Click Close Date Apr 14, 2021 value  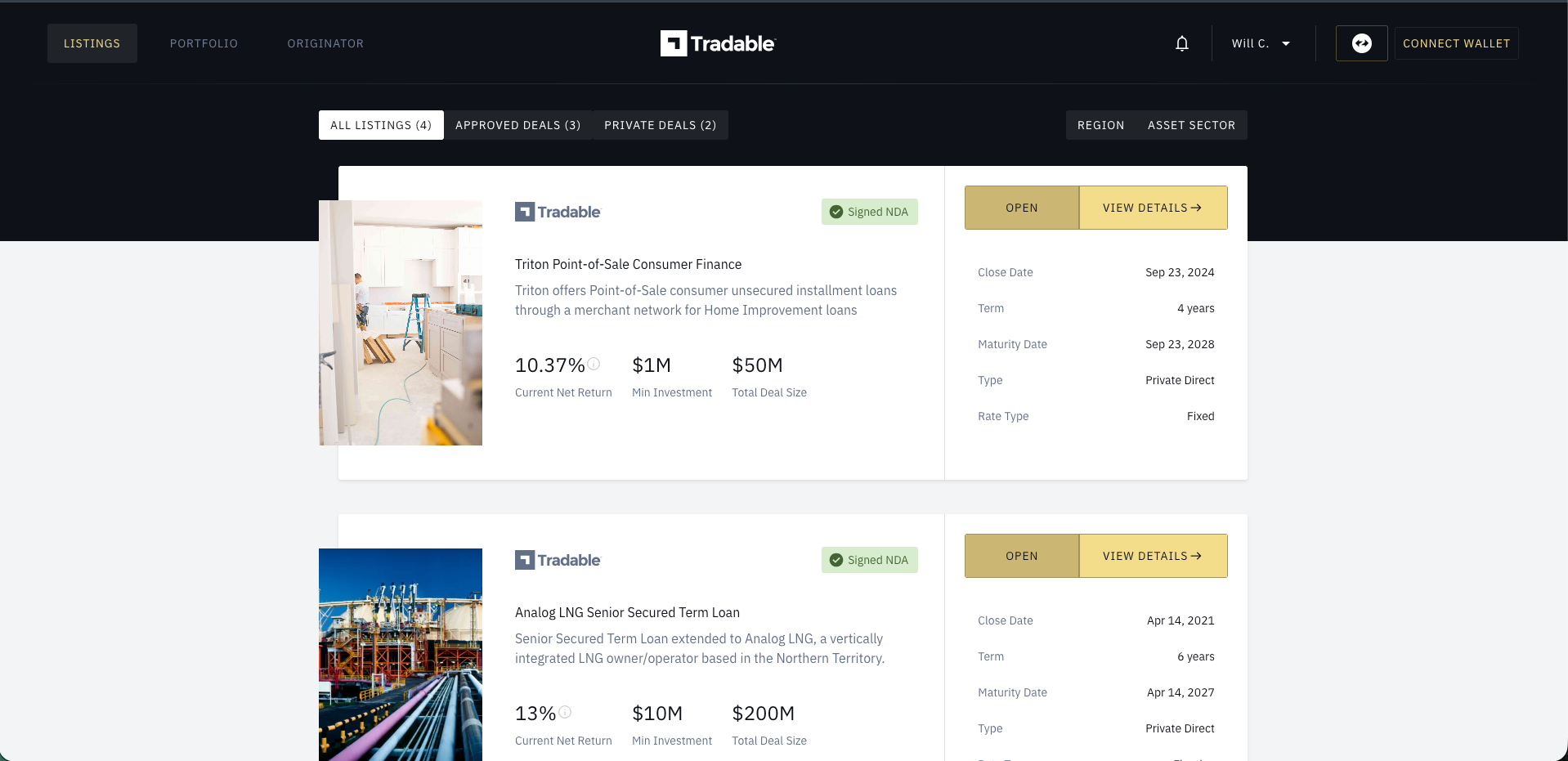[x=1180, y=620]
